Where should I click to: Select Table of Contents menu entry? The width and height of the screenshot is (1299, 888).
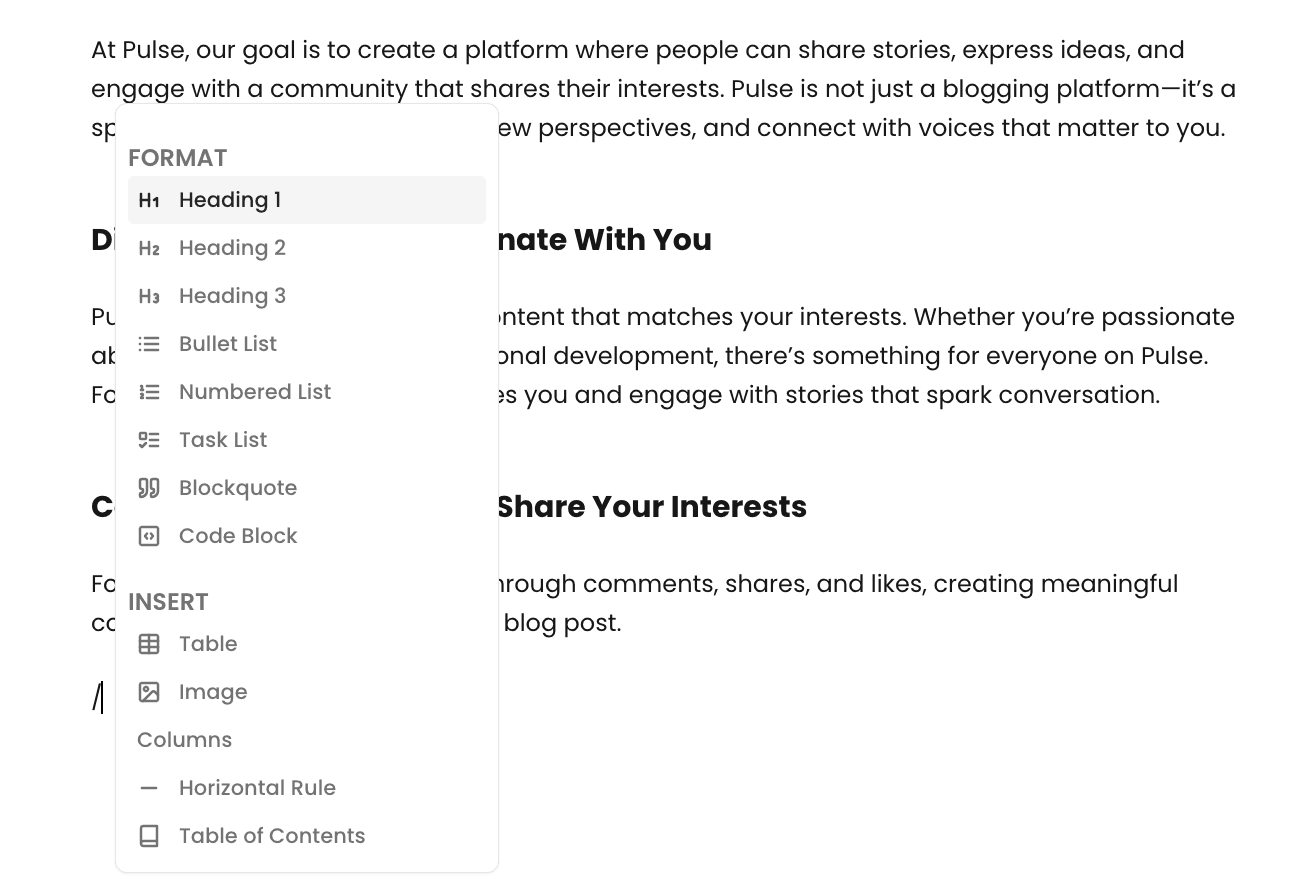(272, 836)
